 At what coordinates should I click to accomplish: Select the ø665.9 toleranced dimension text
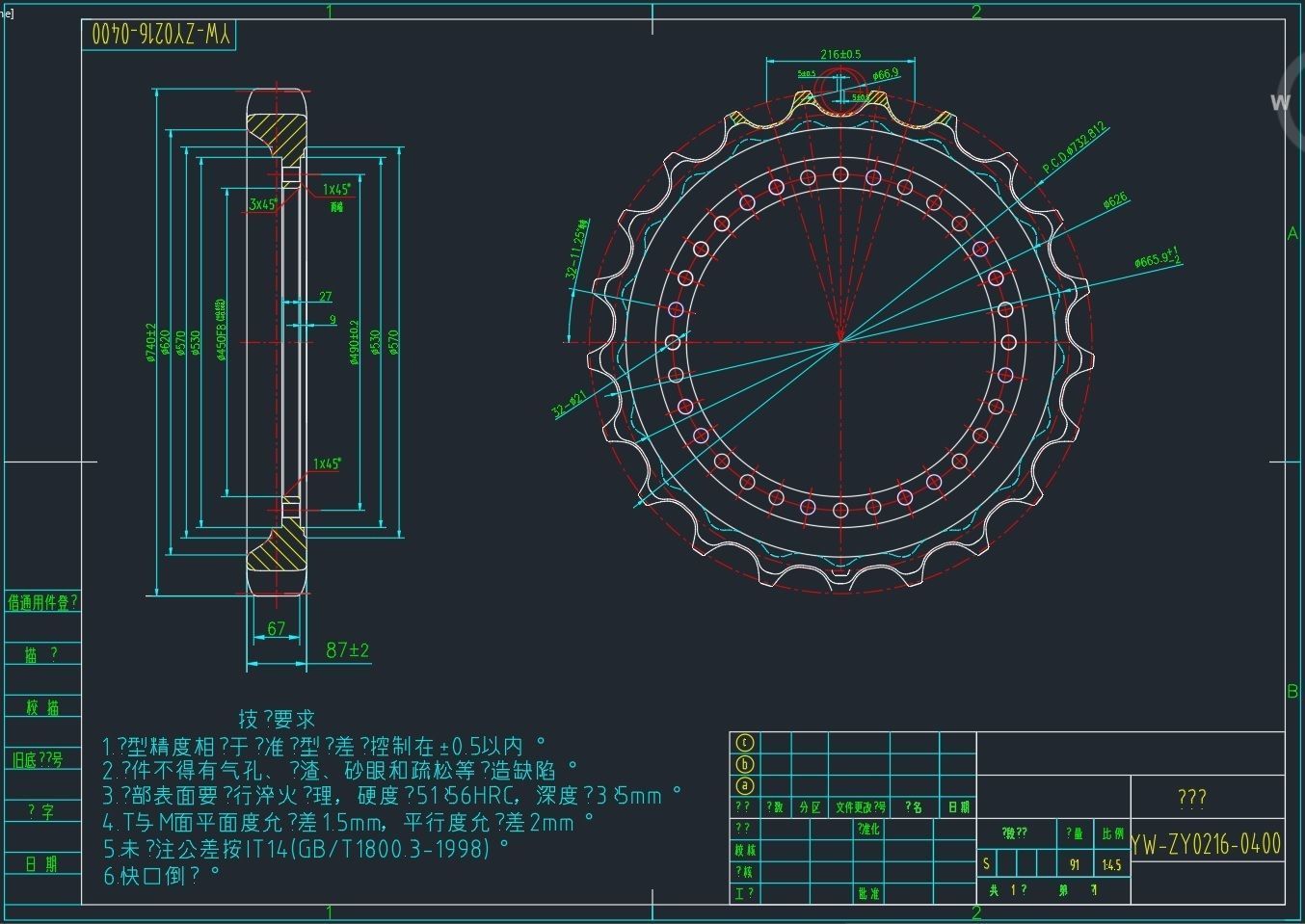(1158, 258)
